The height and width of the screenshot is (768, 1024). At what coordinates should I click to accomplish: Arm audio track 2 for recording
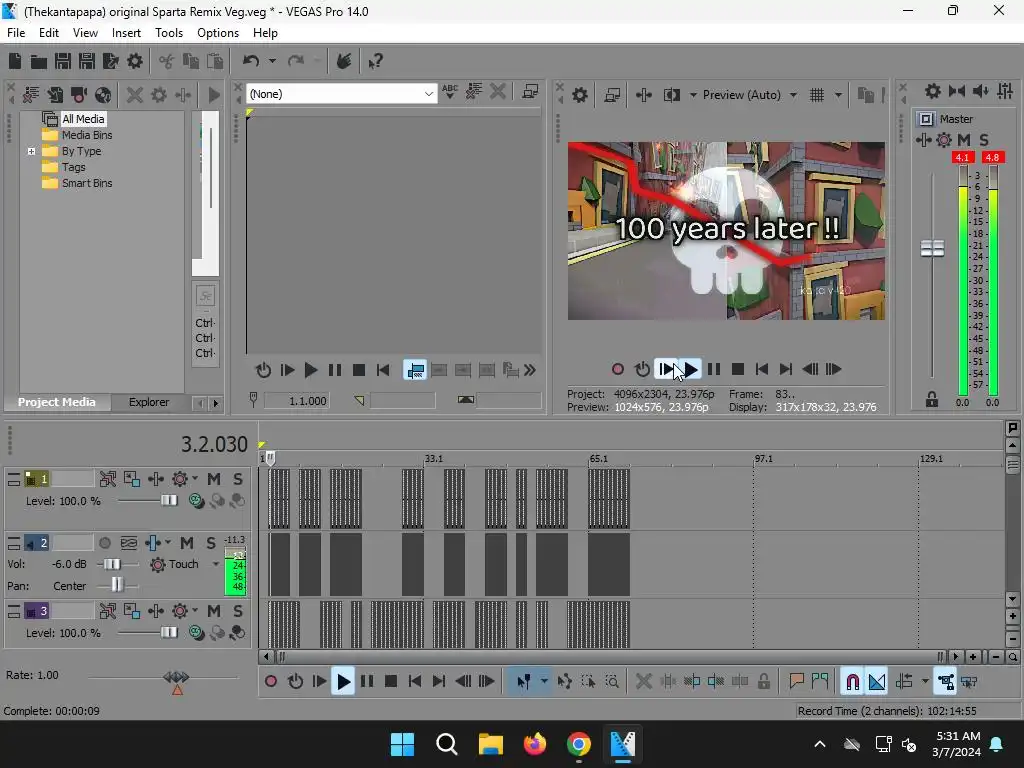[104, 543]
